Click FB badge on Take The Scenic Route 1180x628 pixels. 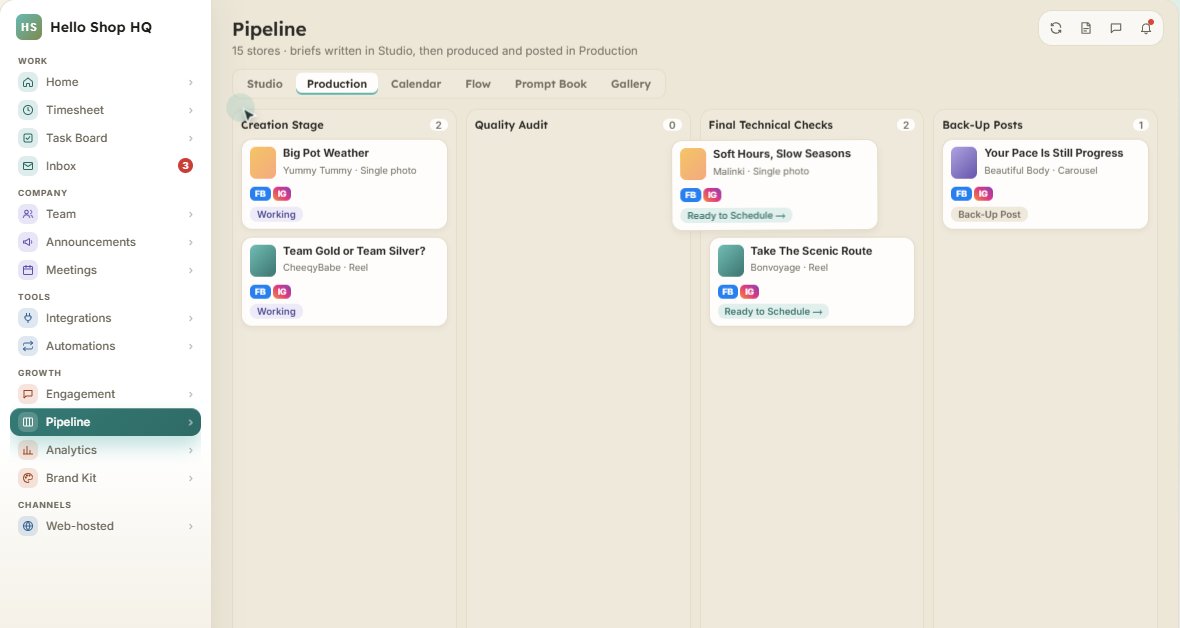728,291
